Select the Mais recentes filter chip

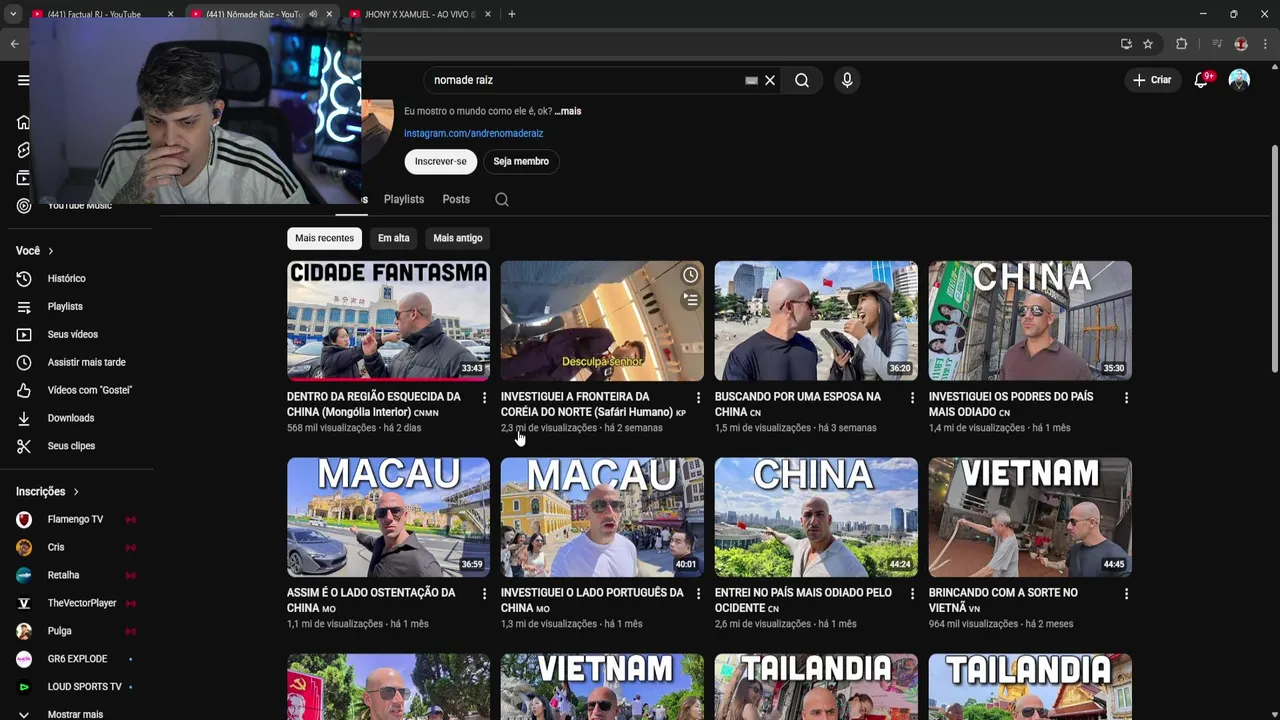[324, 238]
